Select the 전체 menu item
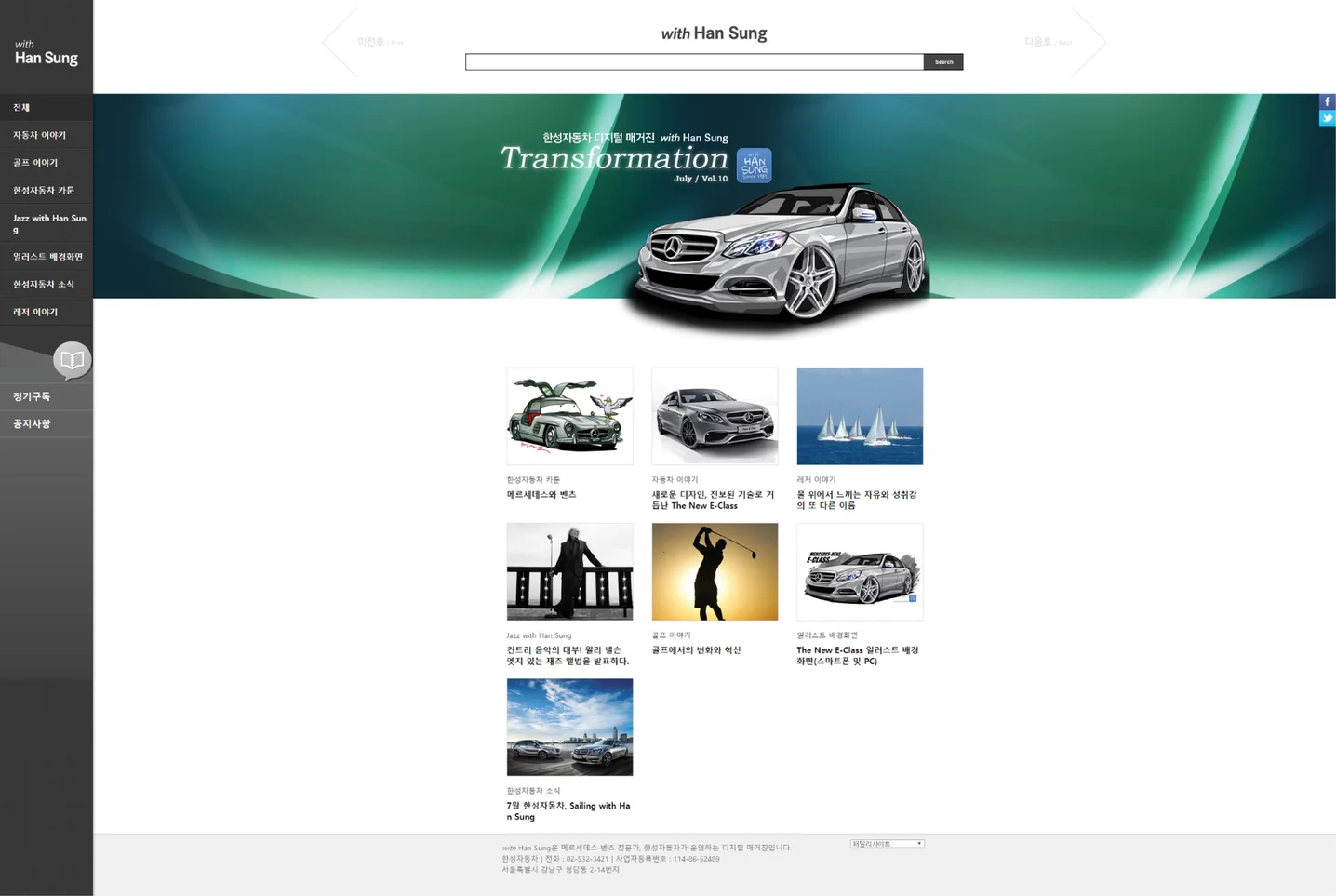 tap(47, 107)
